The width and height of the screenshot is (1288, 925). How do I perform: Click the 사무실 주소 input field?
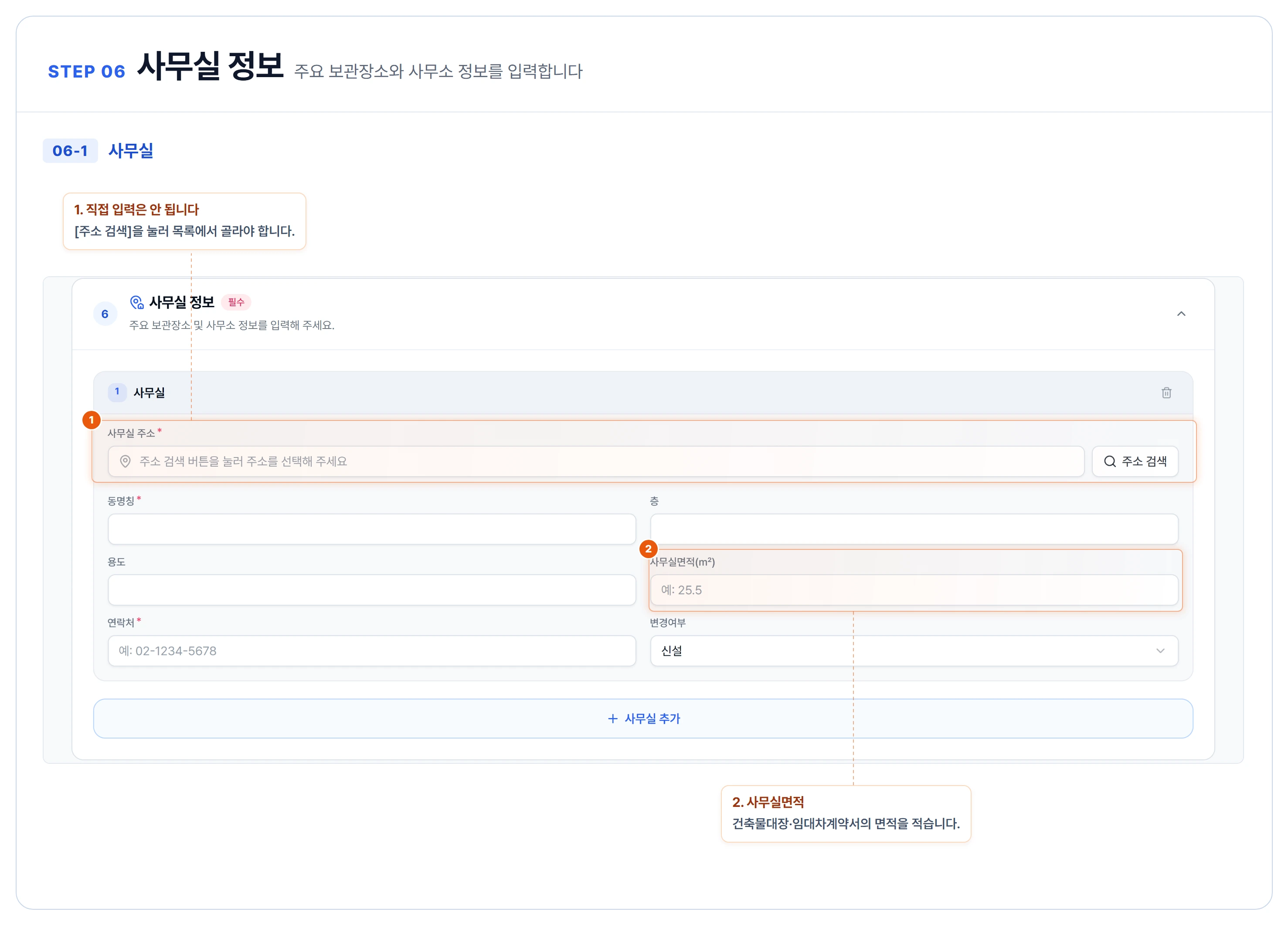[x=596, y=461]
